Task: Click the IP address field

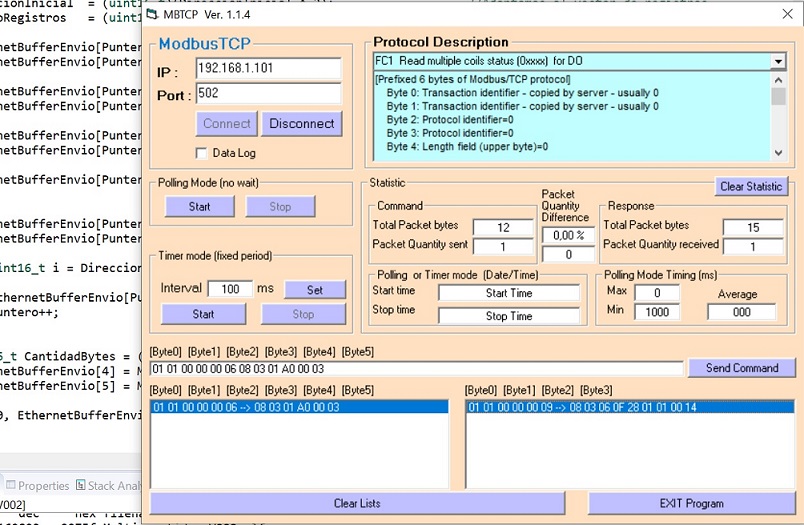Action: click(268, 68)
